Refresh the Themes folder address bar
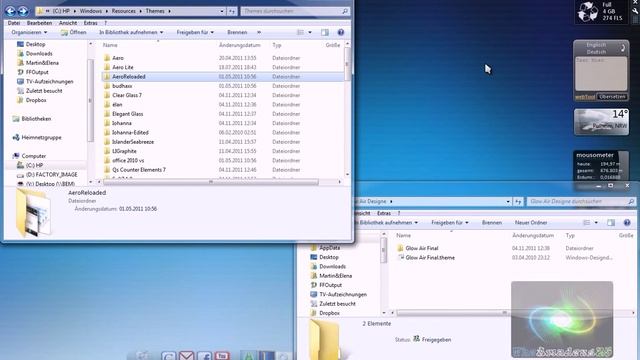640x360 pixels. 232,11
